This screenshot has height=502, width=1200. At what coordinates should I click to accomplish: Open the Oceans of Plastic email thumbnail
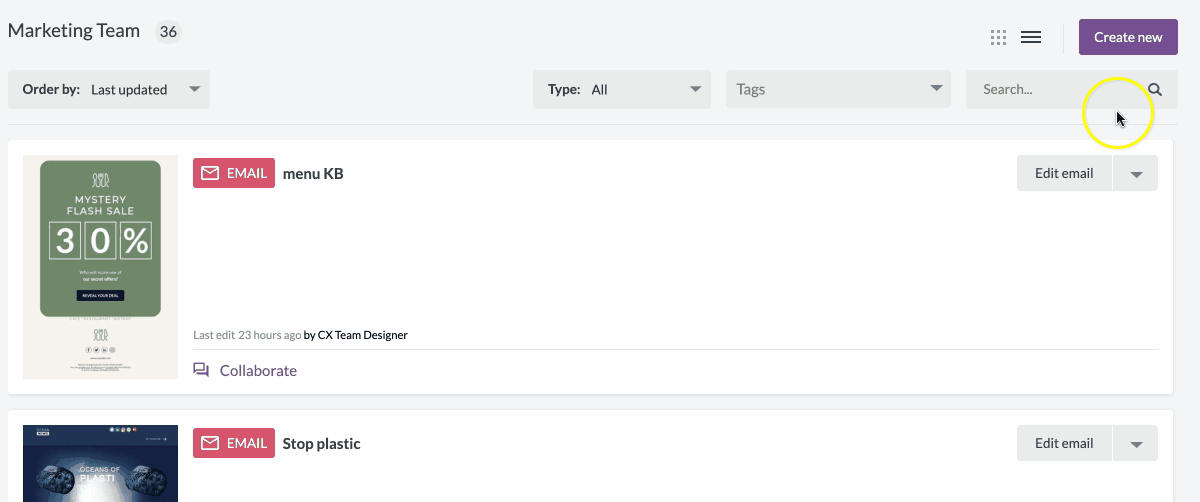[x=100, y=463]
